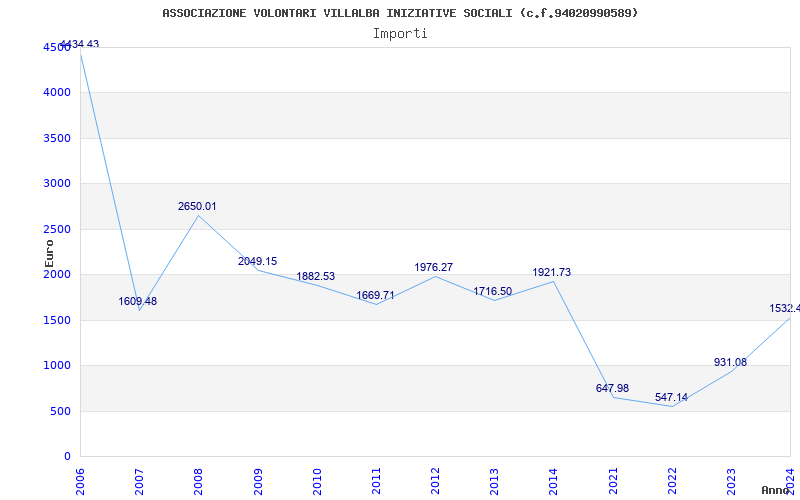Click the y-axis value 1000
The height and width of the screenshot is (500, 800).
click(57, 366)
